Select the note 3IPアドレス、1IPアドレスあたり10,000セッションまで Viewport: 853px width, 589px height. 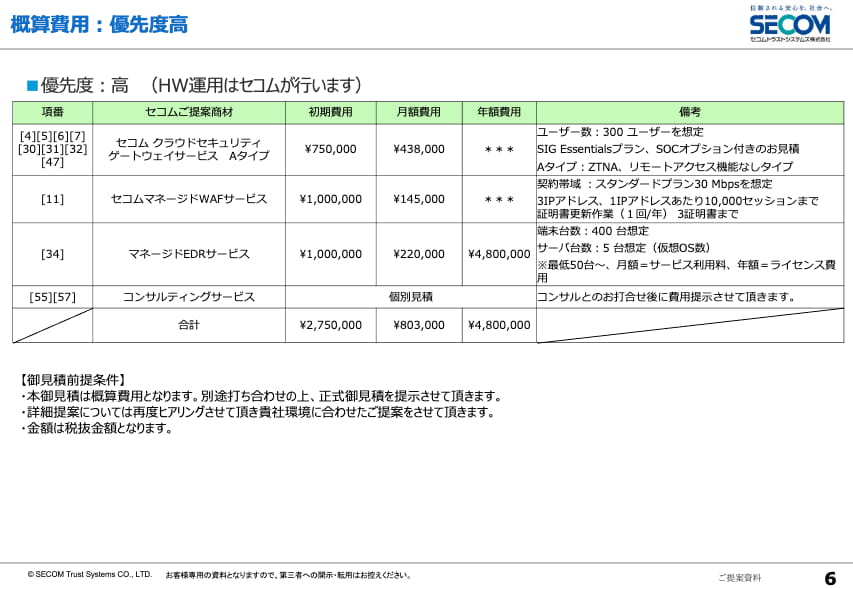[x=678, y=201]
